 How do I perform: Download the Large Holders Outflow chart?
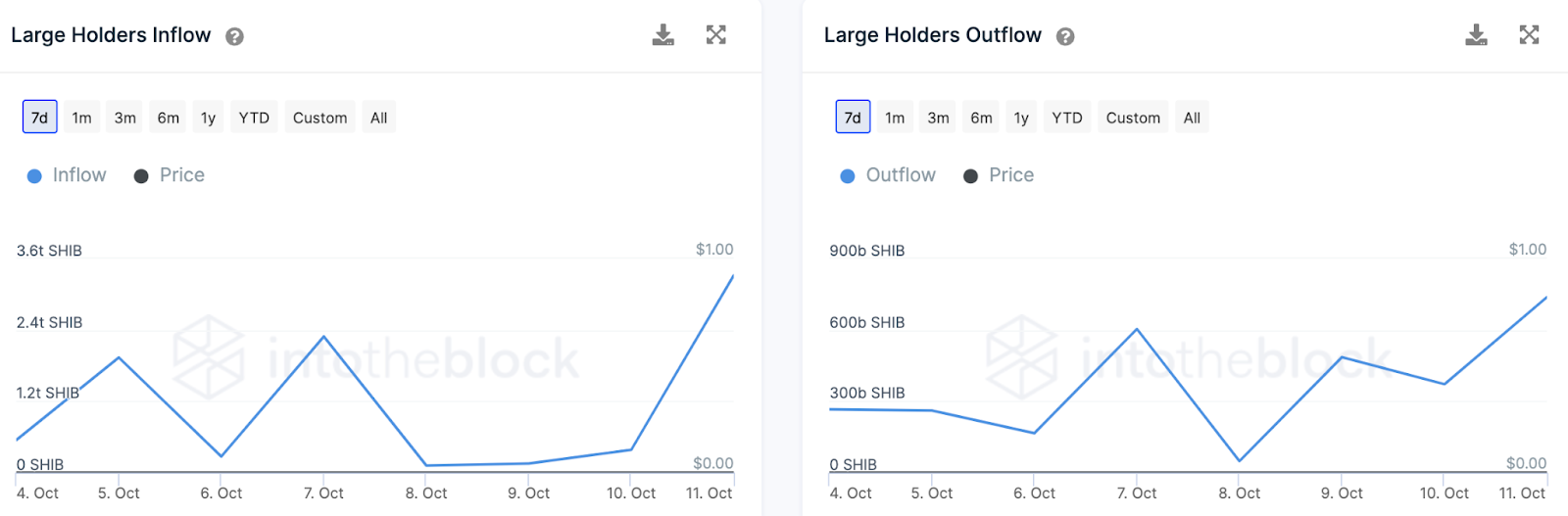pos(1476,35)
